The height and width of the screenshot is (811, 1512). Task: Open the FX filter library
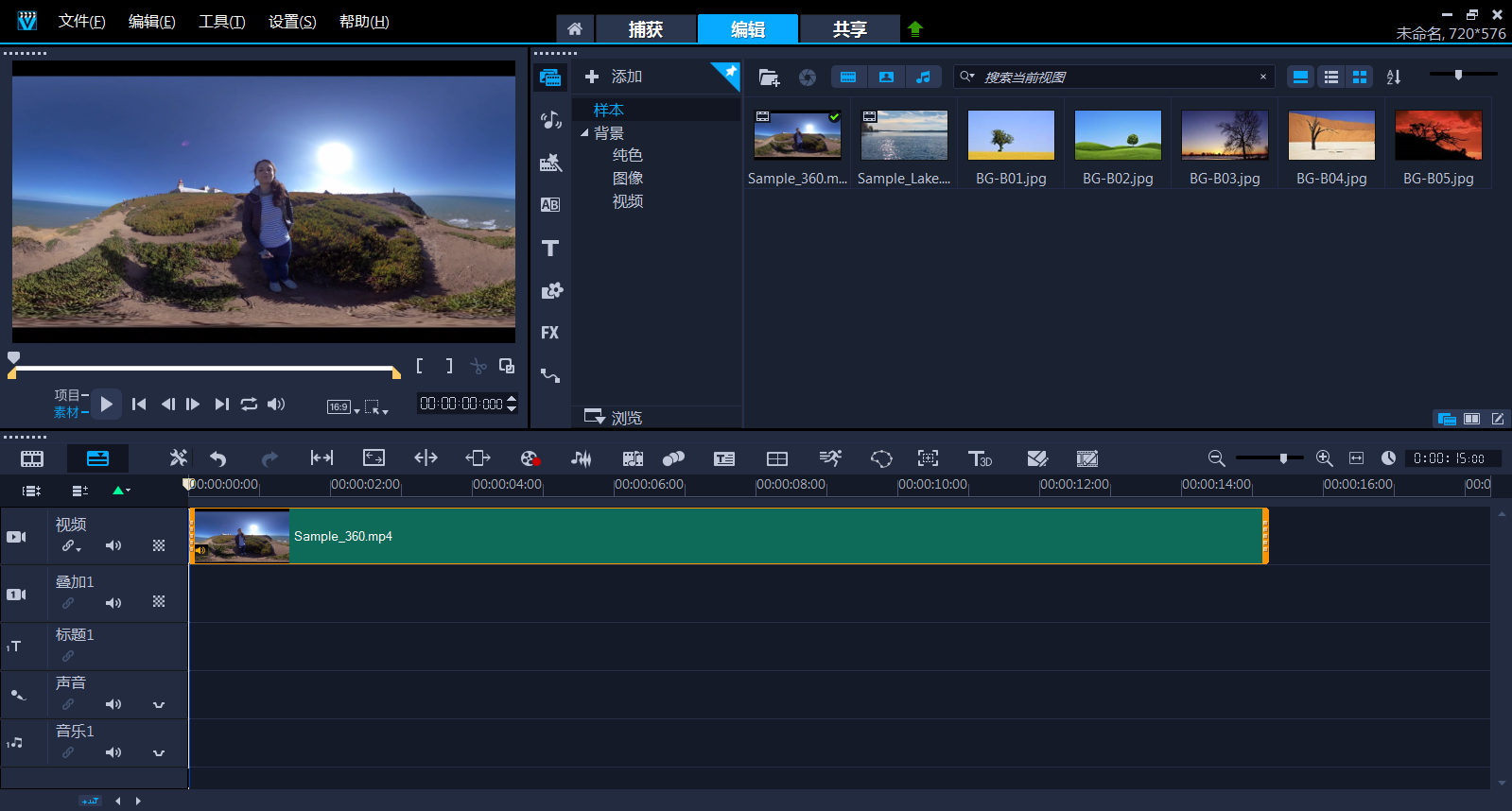pos(550,333)
